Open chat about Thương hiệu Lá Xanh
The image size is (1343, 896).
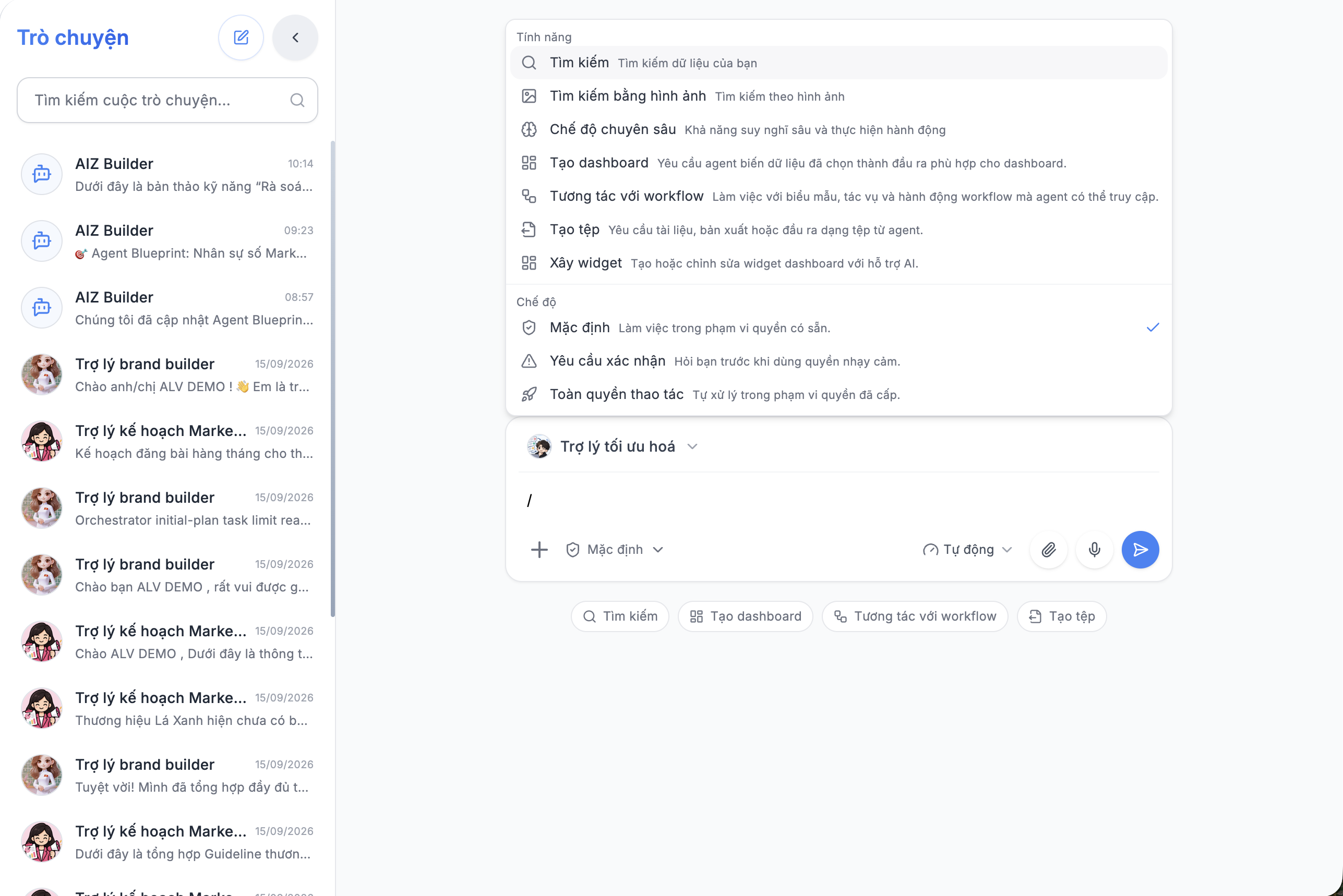[167, 709]
